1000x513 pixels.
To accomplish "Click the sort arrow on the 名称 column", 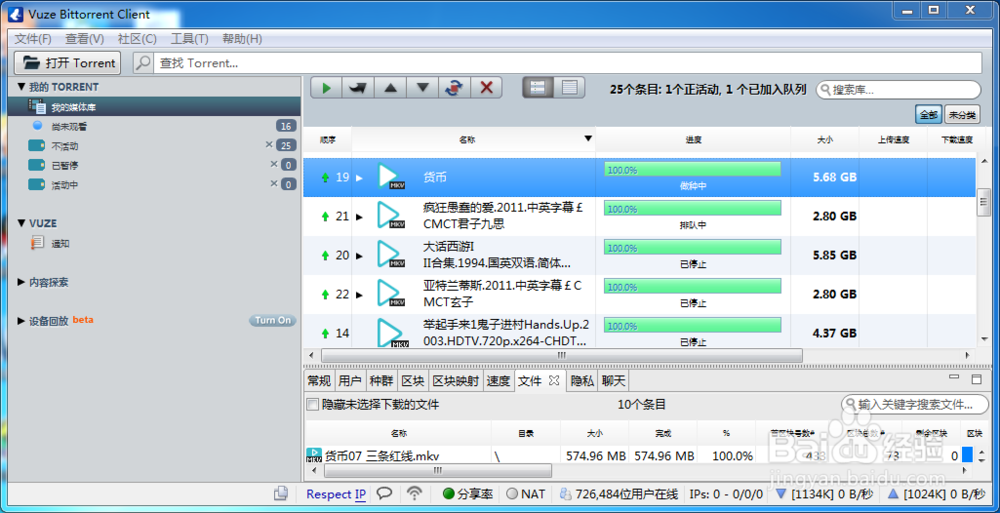I will pos(588,138).
